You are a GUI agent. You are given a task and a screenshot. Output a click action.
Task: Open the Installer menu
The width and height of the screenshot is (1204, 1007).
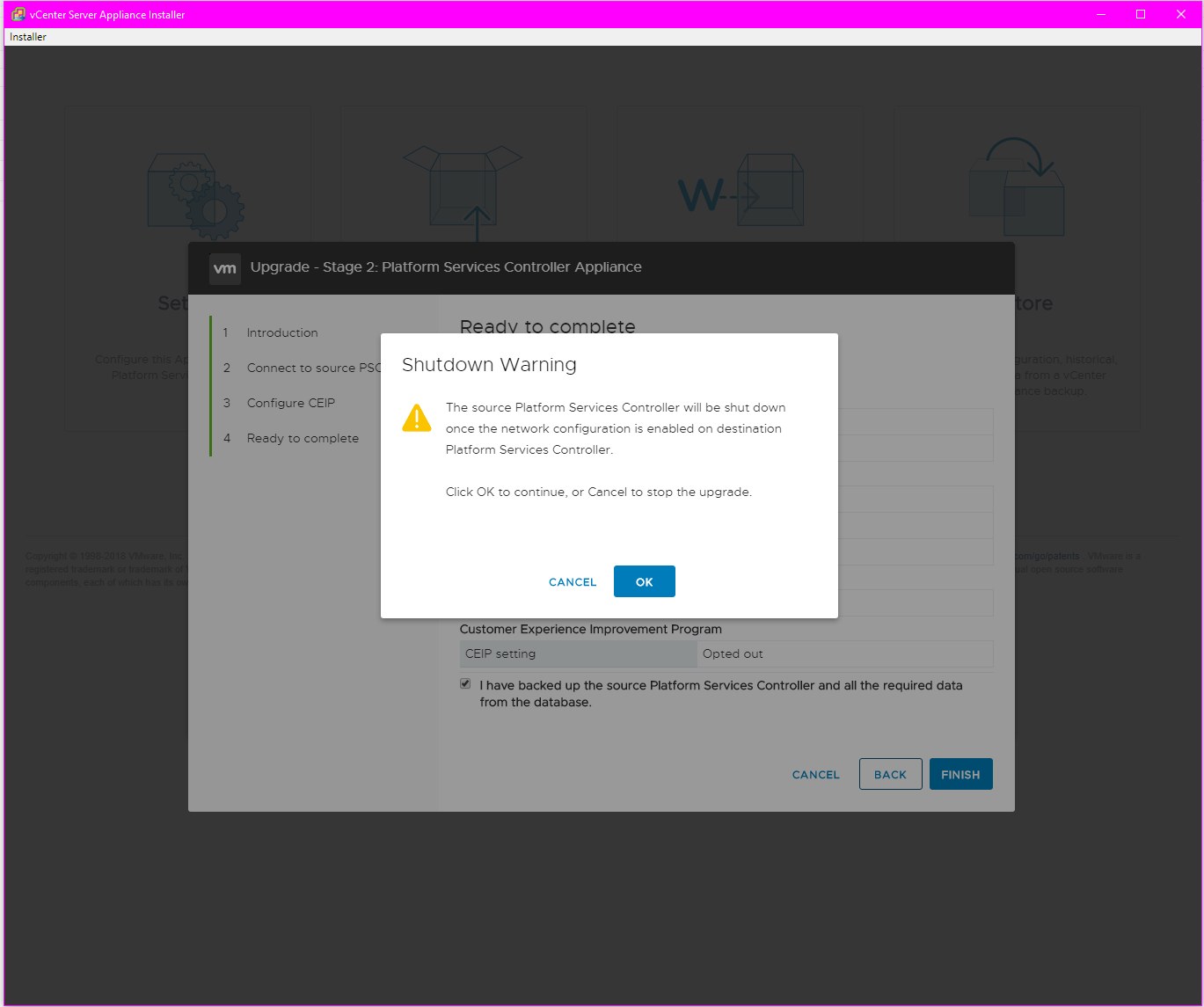tap(28, 37)
